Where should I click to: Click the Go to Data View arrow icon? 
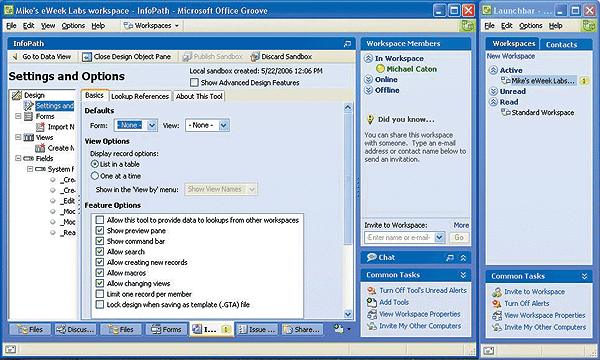click(x=16, y=57)
